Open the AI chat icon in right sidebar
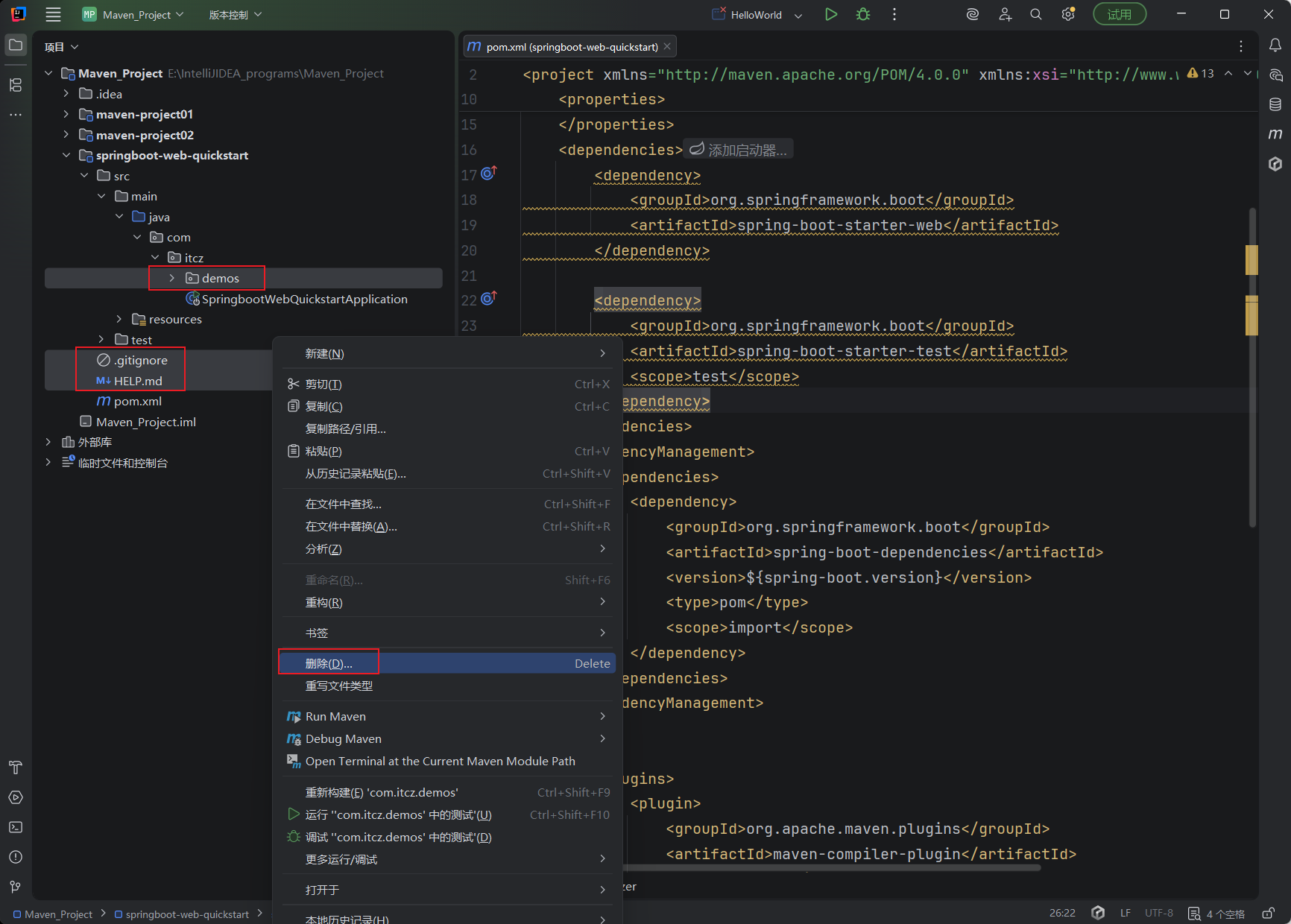Viewport: 1291px width, 924px height. [1275, 75]
